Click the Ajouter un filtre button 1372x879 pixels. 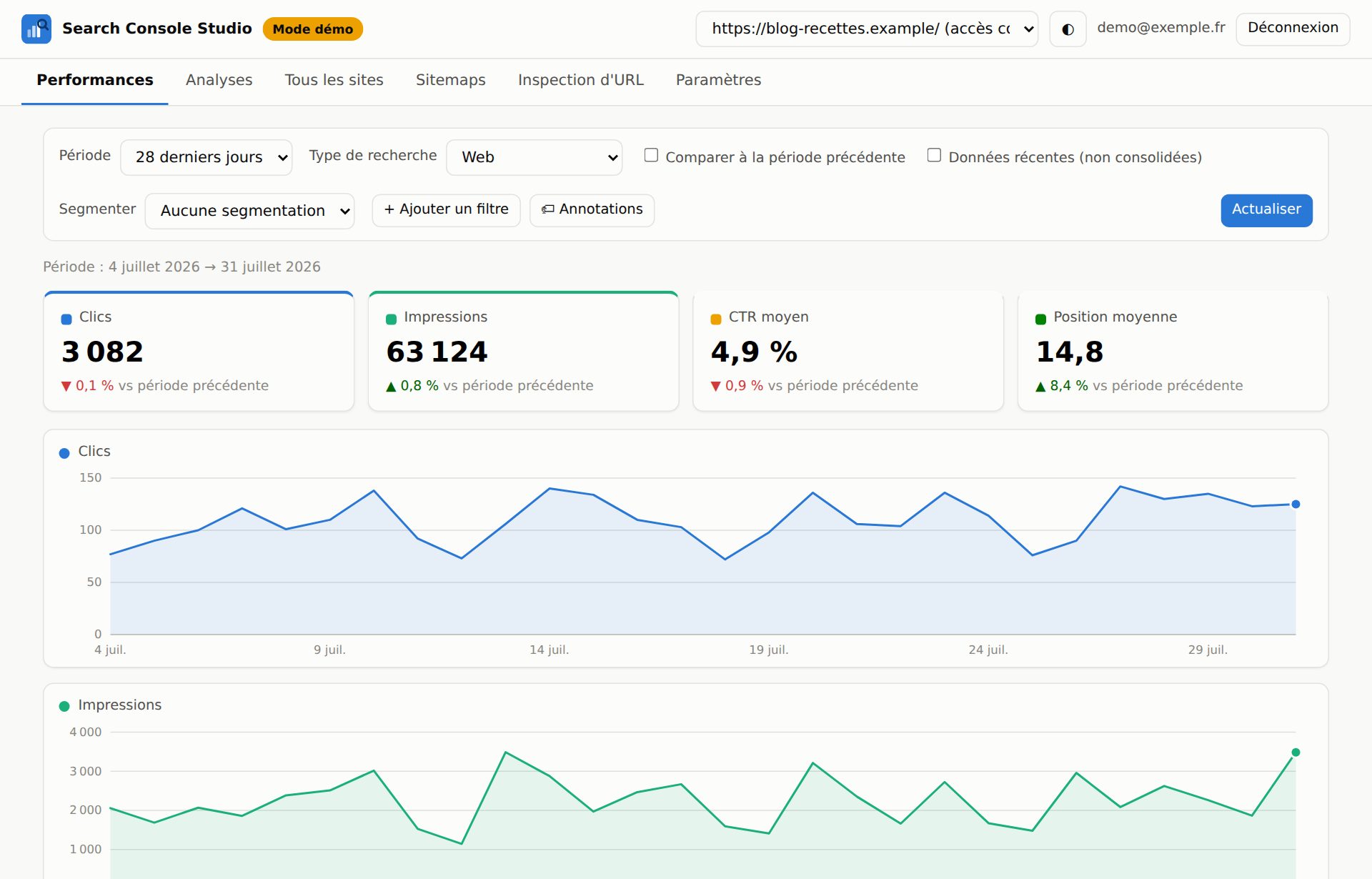pyautogui.click(x=446, y=210)
